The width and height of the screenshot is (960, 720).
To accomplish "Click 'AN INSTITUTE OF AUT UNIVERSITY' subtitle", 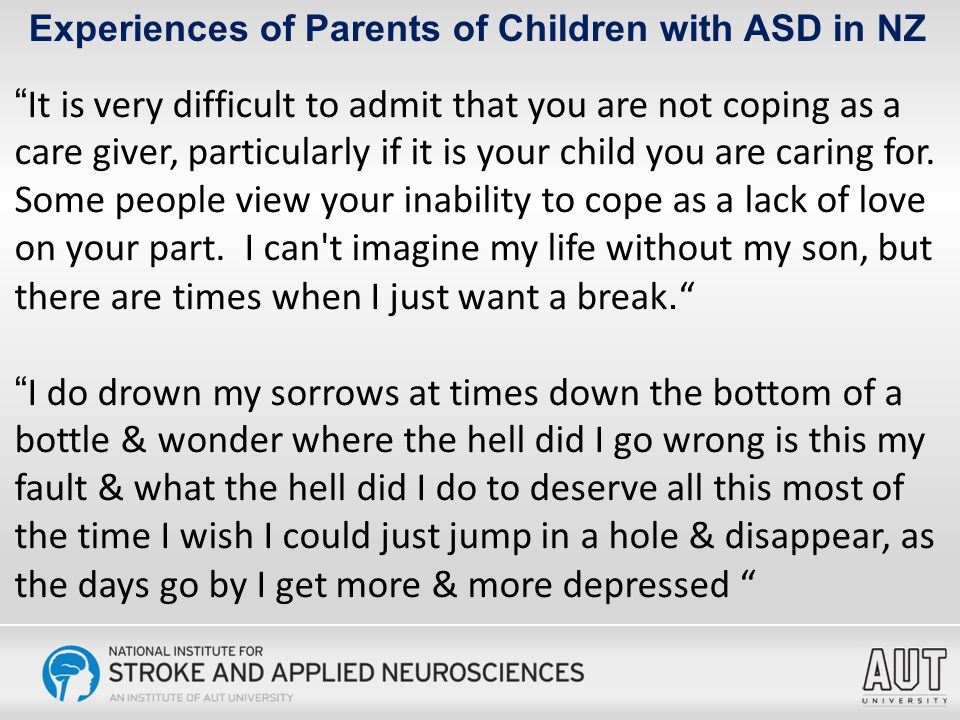I will [201, 697].
